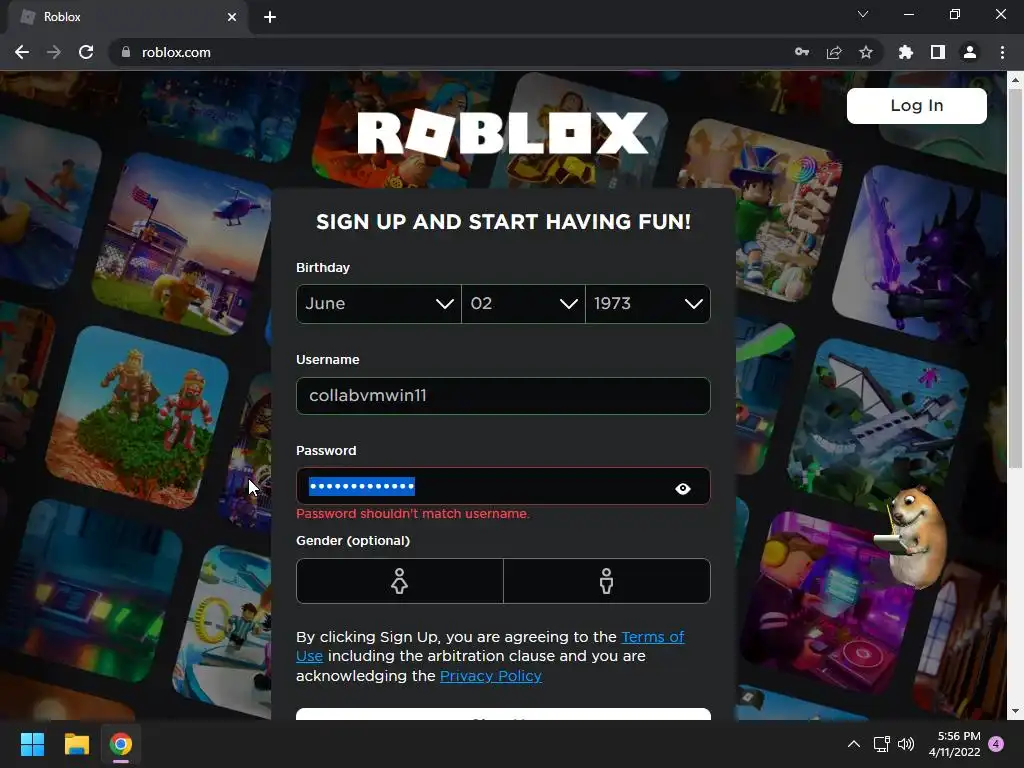Open network status tray icon
Image resolution: width=1024 pixels, height=768 pixels.
tap(882, 744)
